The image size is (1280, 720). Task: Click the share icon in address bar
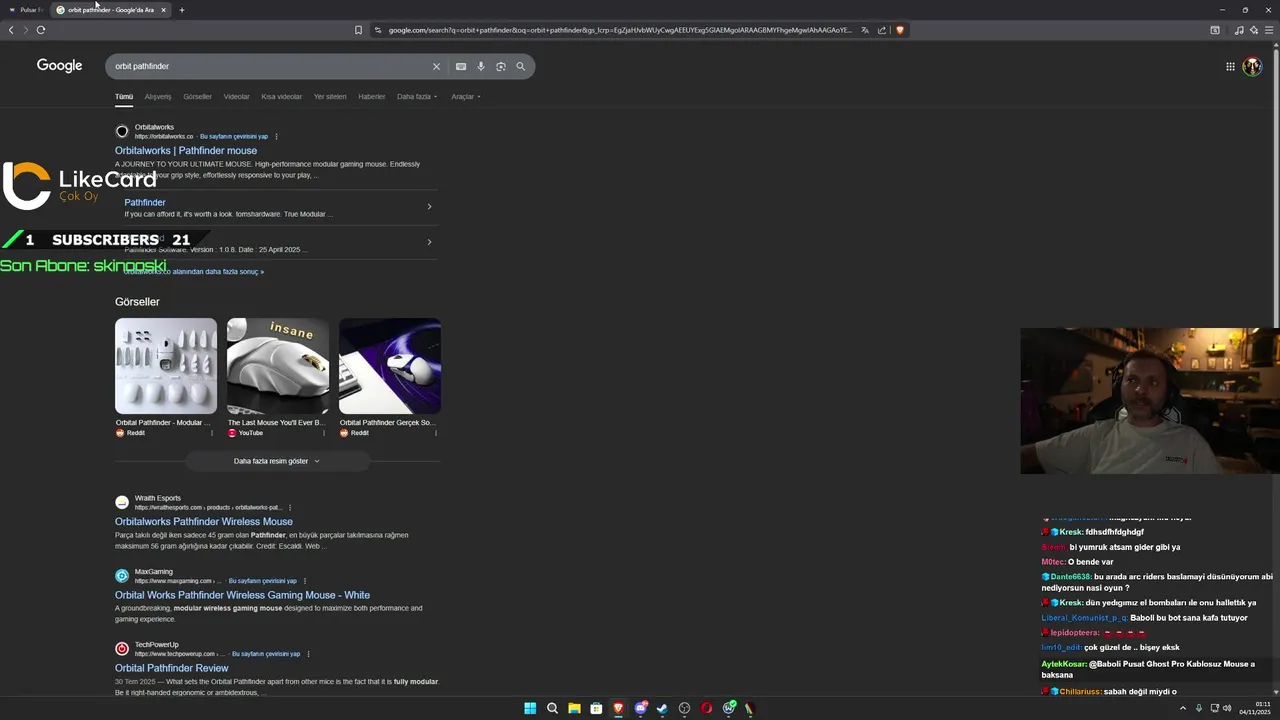coord(882,30)
